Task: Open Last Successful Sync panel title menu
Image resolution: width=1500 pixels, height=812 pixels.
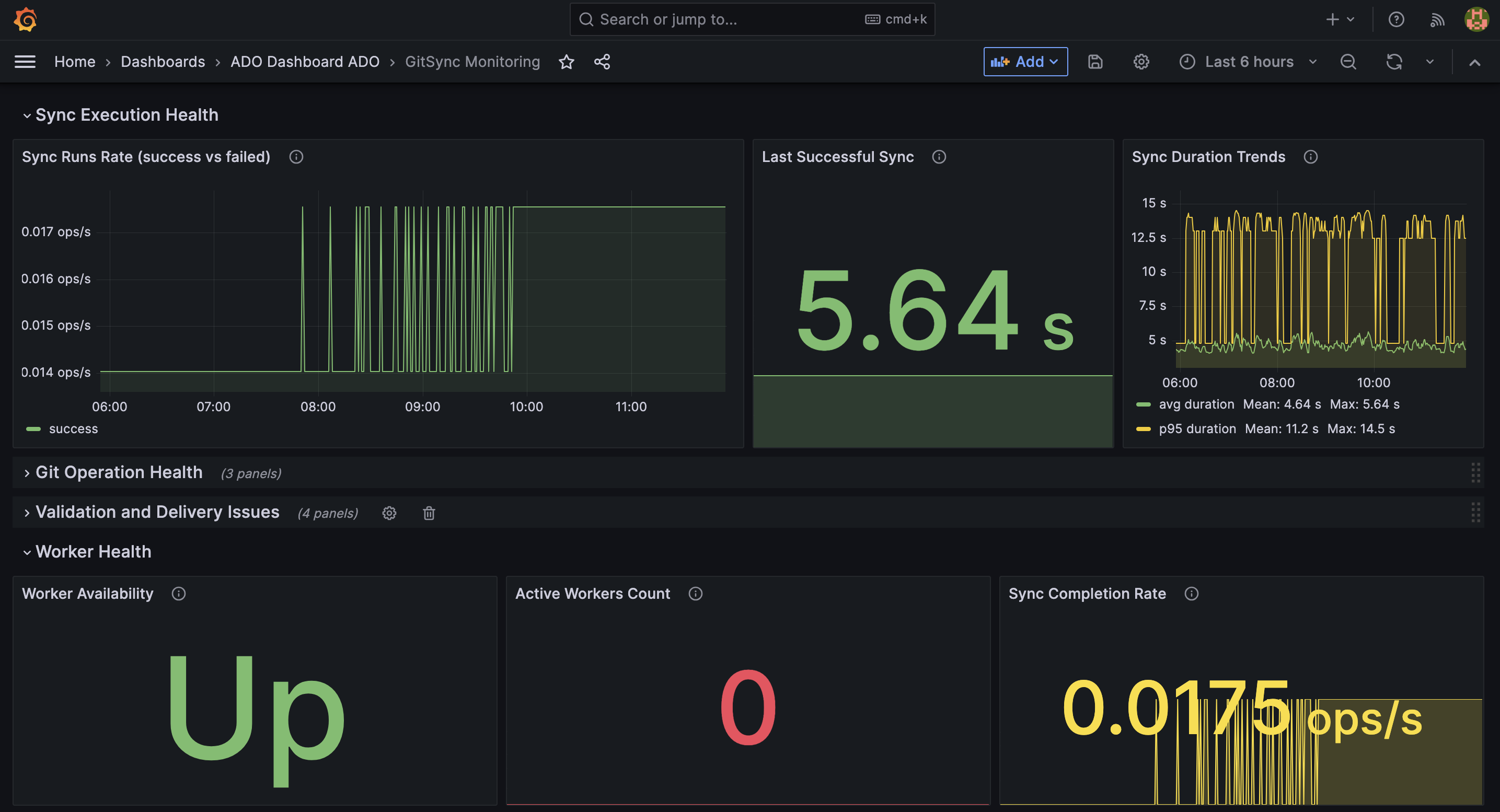Action: pyautogui.click(x=838, y=157)
